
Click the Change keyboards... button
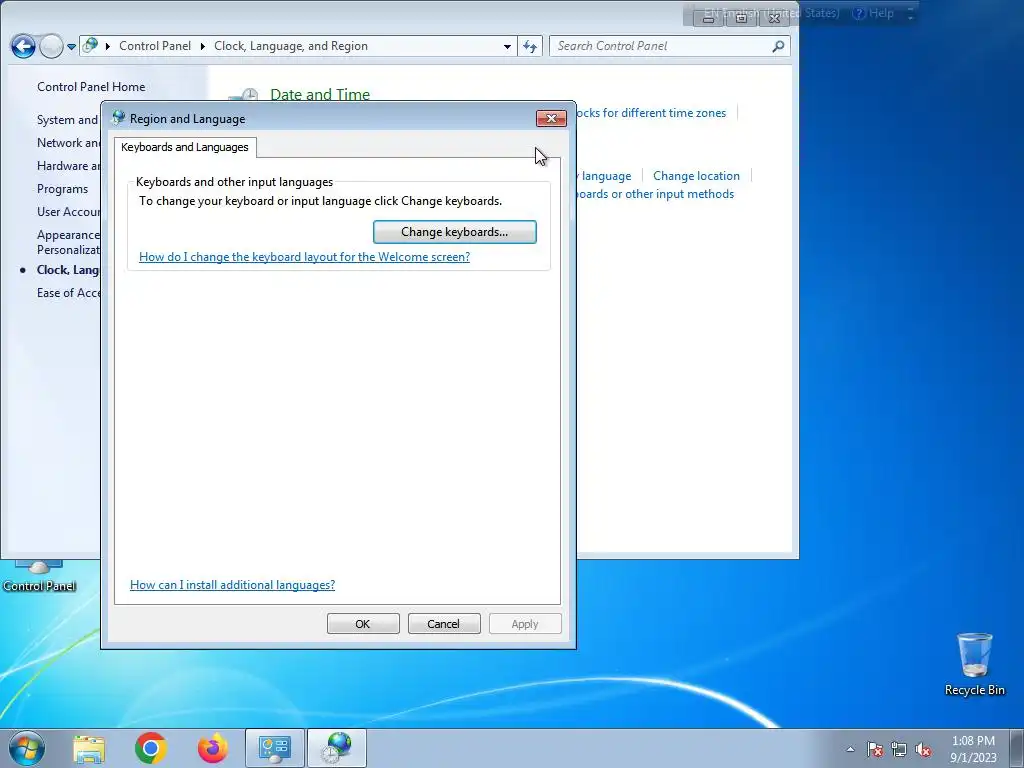[455, 232]
